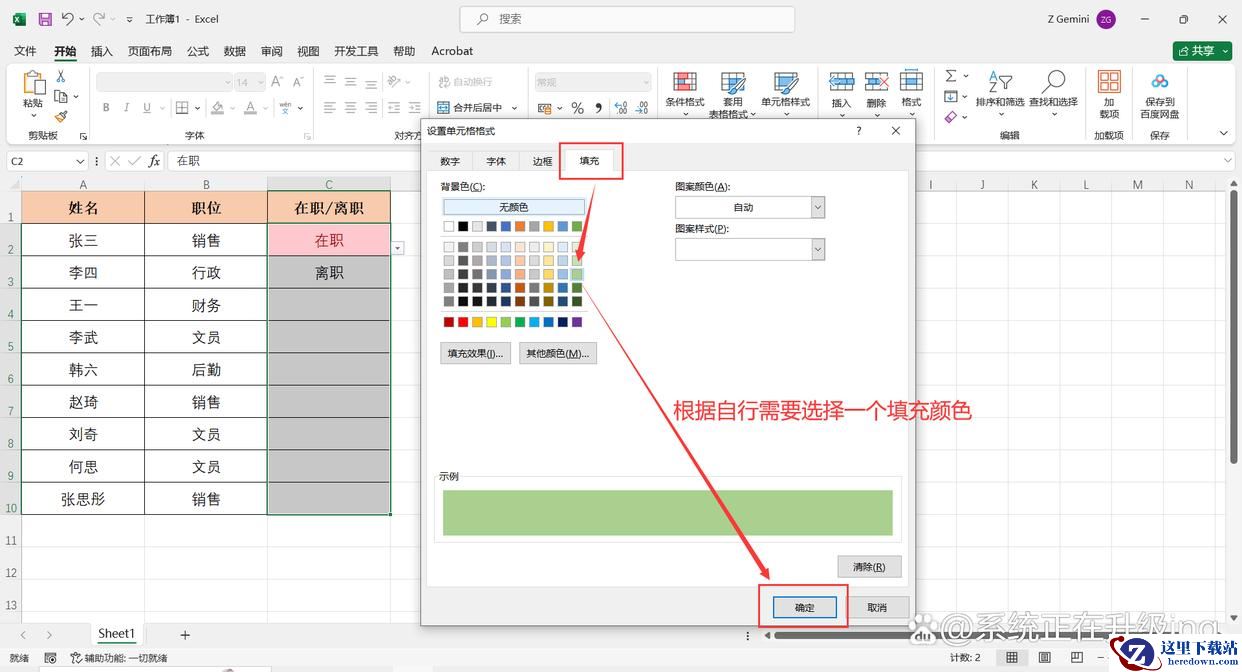The height and width of the screenshot is (672, 1242).
Task: Click the Fill Effects (填充效果) button
Action: click(475, 353)
